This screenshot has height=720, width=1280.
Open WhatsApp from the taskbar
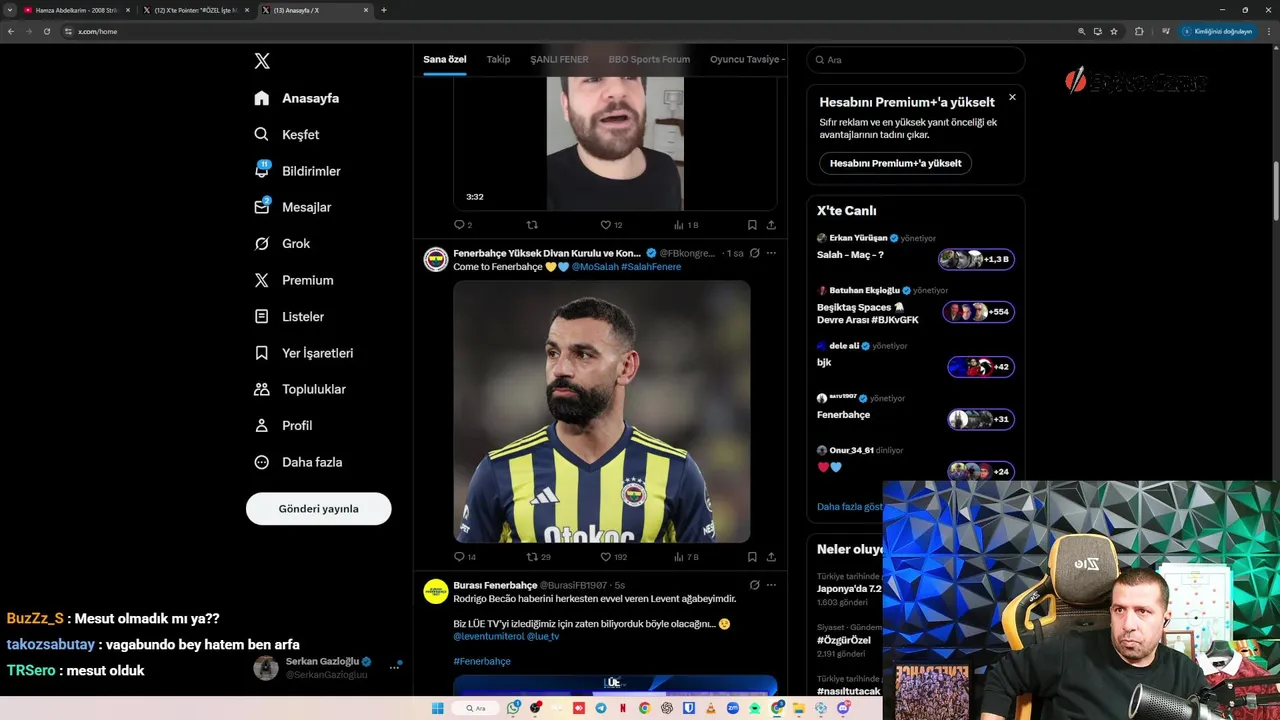tap(513, 708)
